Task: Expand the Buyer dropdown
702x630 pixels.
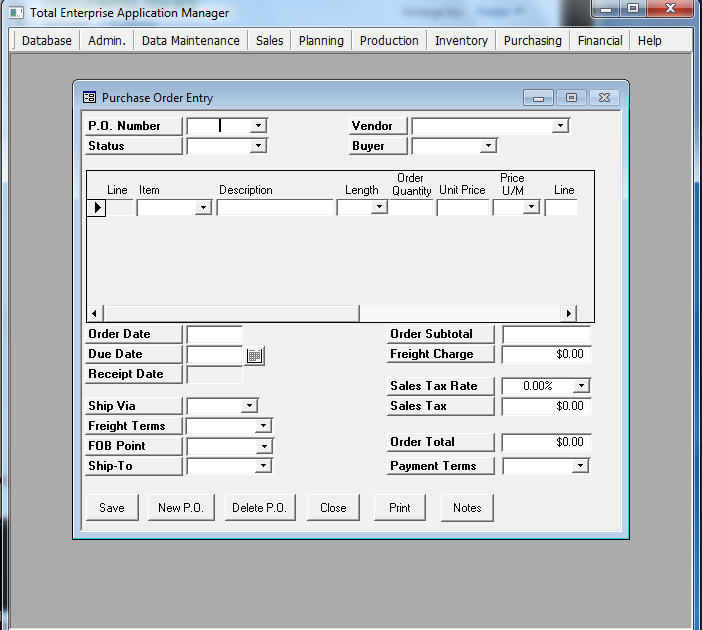Action: click(488, 146)
